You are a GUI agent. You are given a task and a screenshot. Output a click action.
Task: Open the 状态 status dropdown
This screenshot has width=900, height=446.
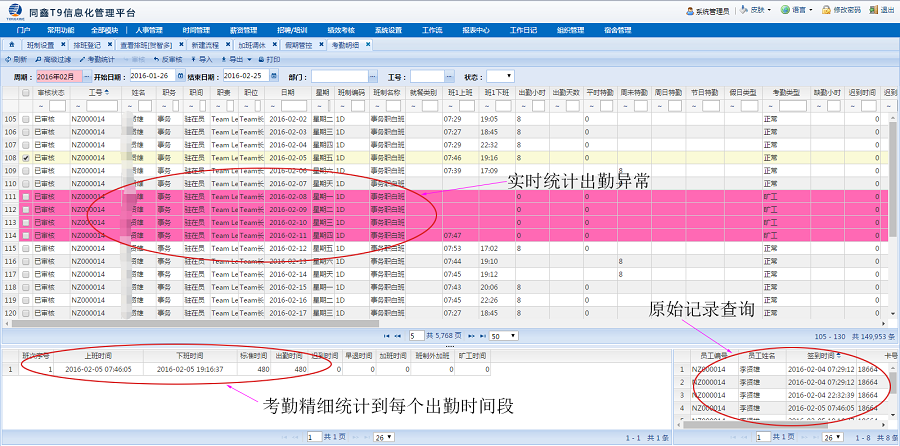click(508, 76)
